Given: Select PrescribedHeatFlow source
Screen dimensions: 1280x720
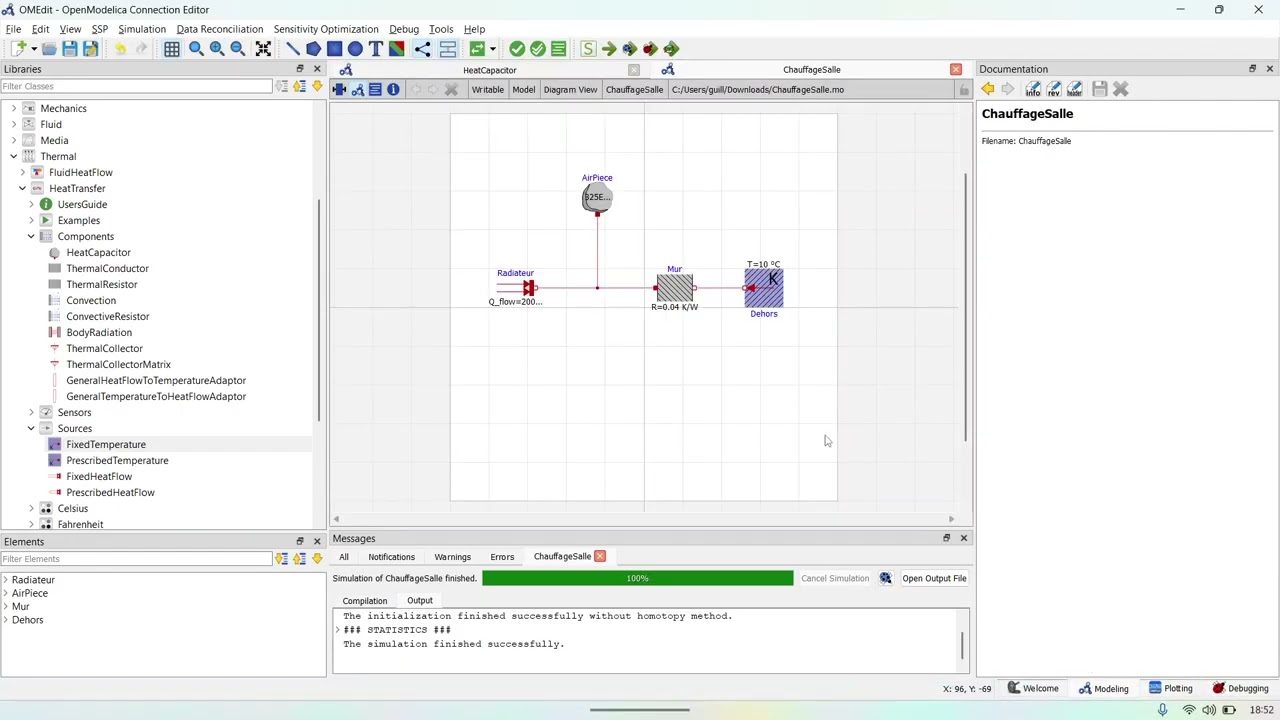Looking at the screenshot, I should 110,492.
